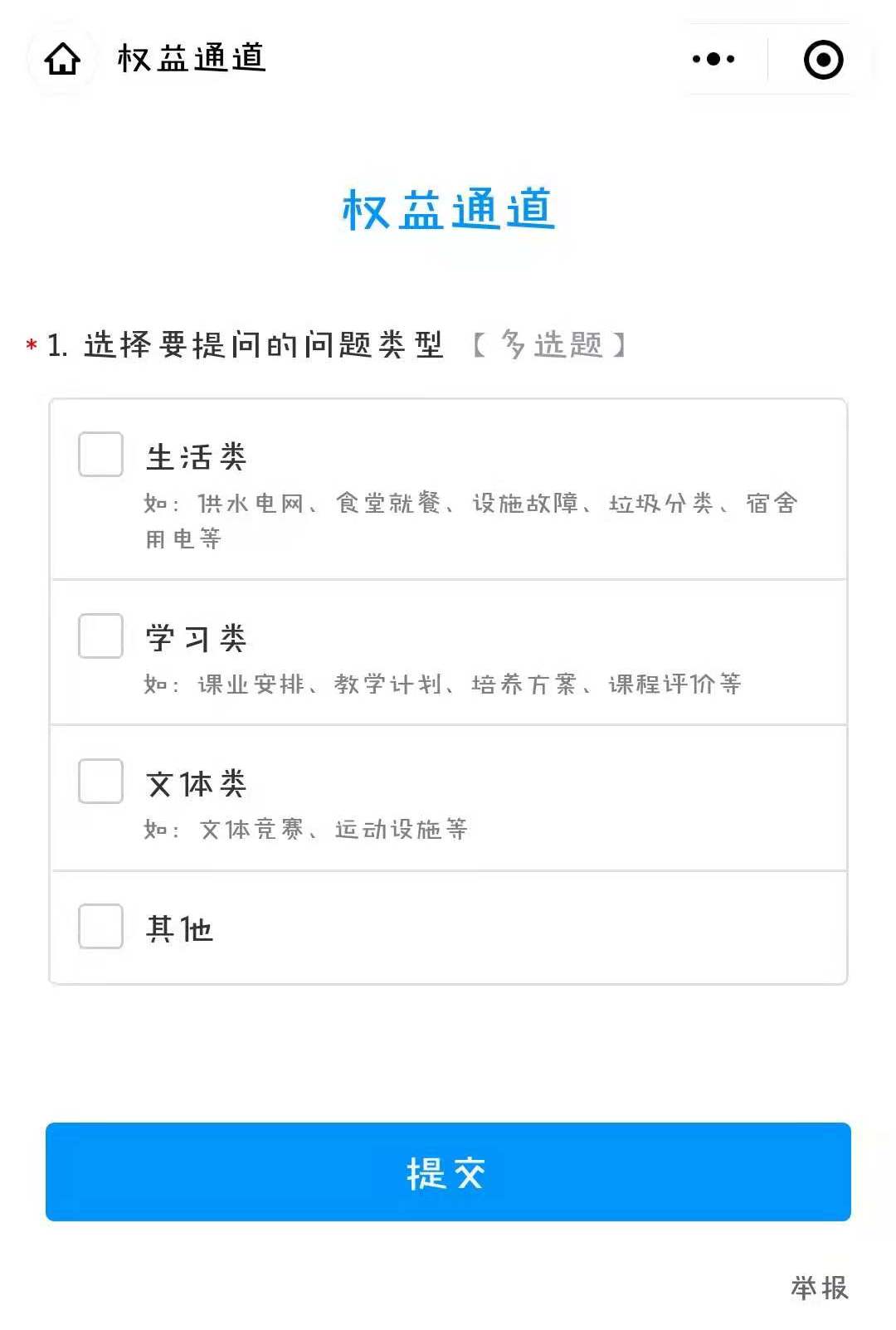The height and width of the screenshot is (1330, 896).
Task: Open the three-dot more options menu
Action: pos(713,59)
